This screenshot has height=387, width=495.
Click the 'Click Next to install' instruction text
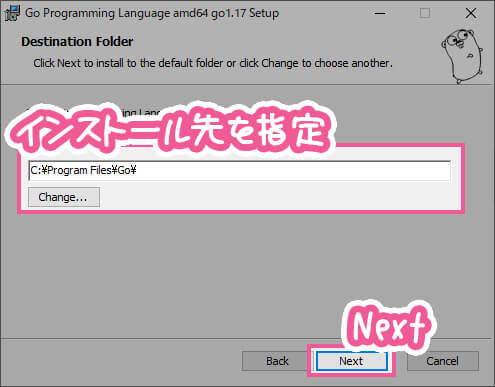pyautogui.click(x=213, y=63)
